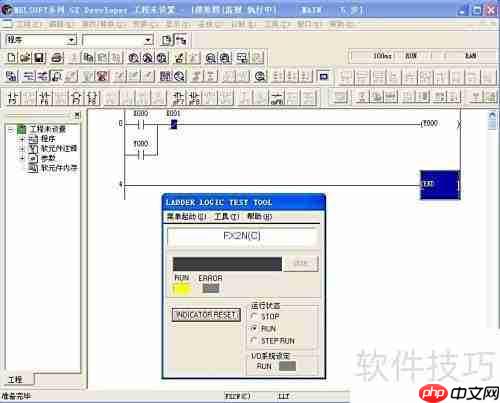Click the INDICATOR RESET button
This screenshot has height=403, width=500.
pyautogui.click(x=206, y=315)
